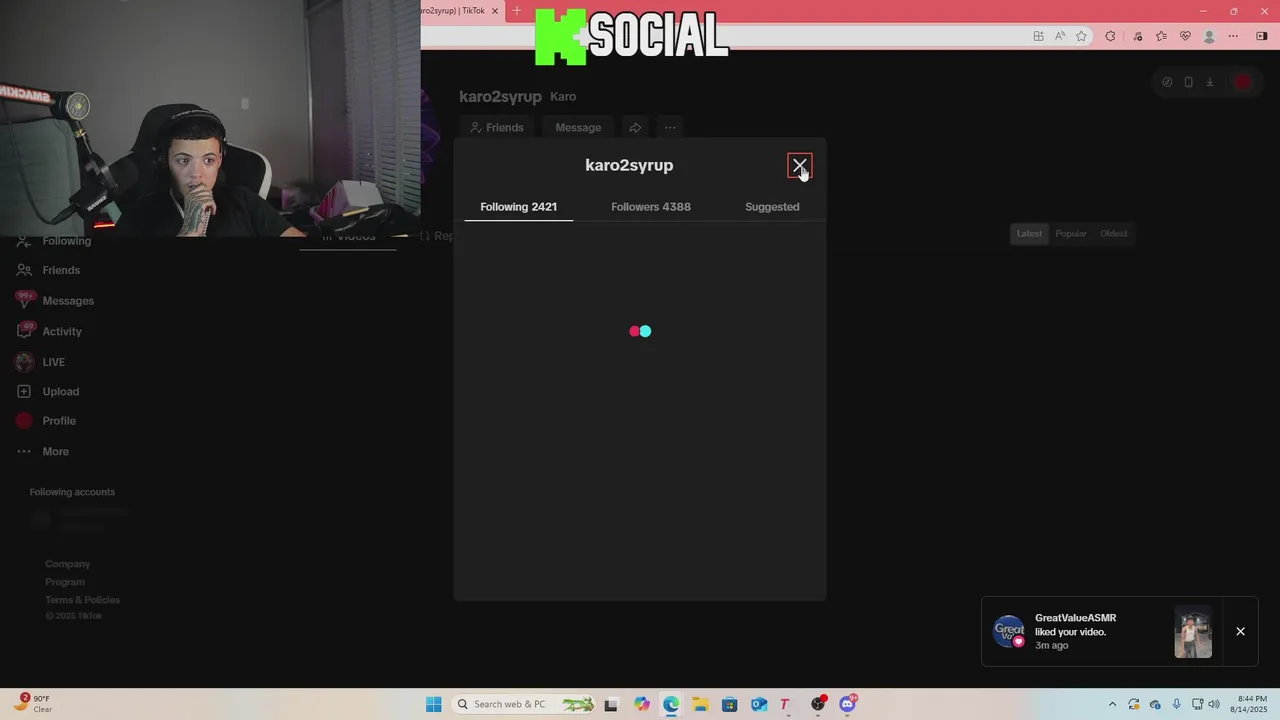
Task: Add page to favorites with star icon
Action: tap(1081, 36)
